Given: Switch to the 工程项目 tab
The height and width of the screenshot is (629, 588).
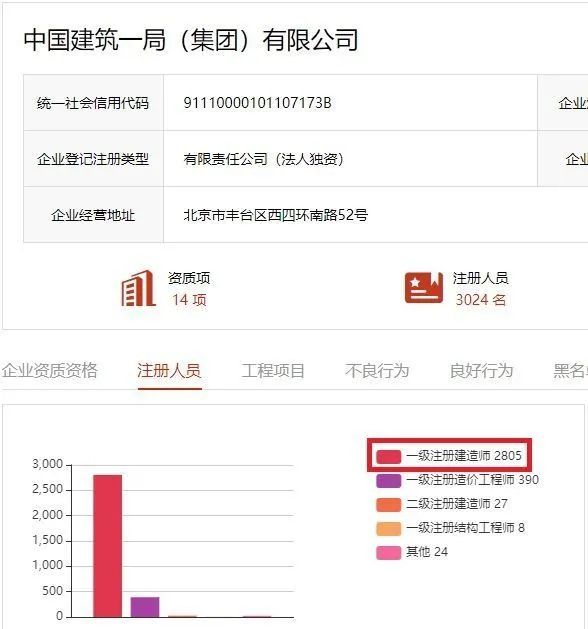Looking at the screenshot, I should pyautogui.click(x=273, y=370).
